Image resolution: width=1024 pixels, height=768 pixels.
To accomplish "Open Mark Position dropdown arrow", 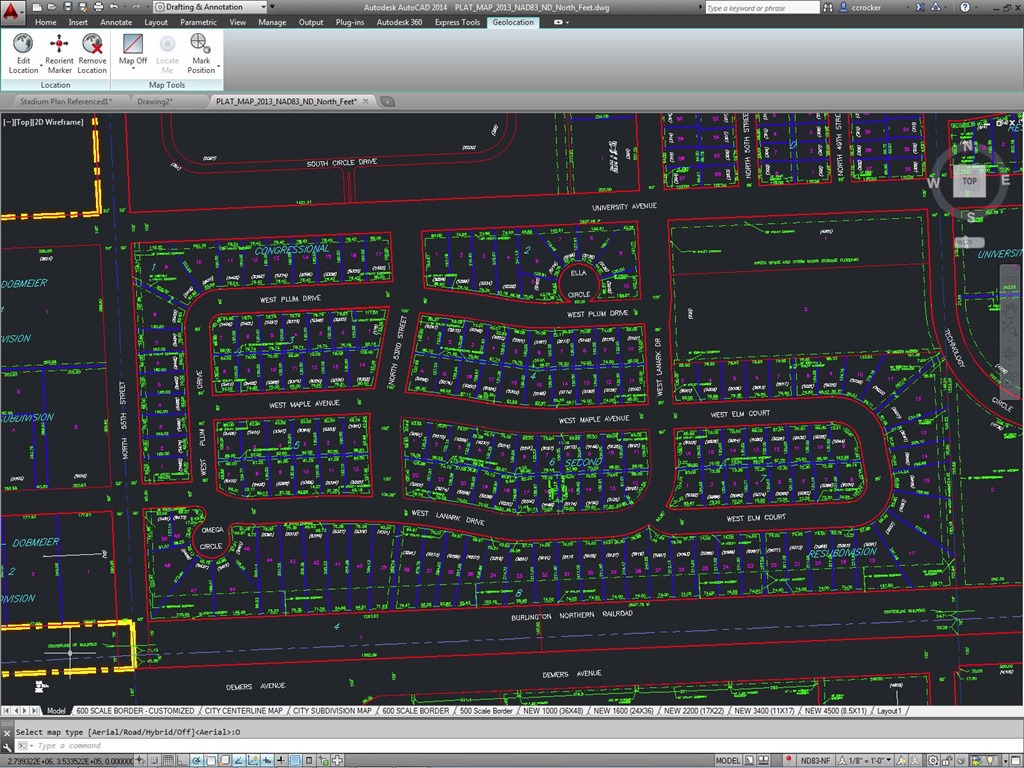I will pyautogui.click(x=218, y=66).
